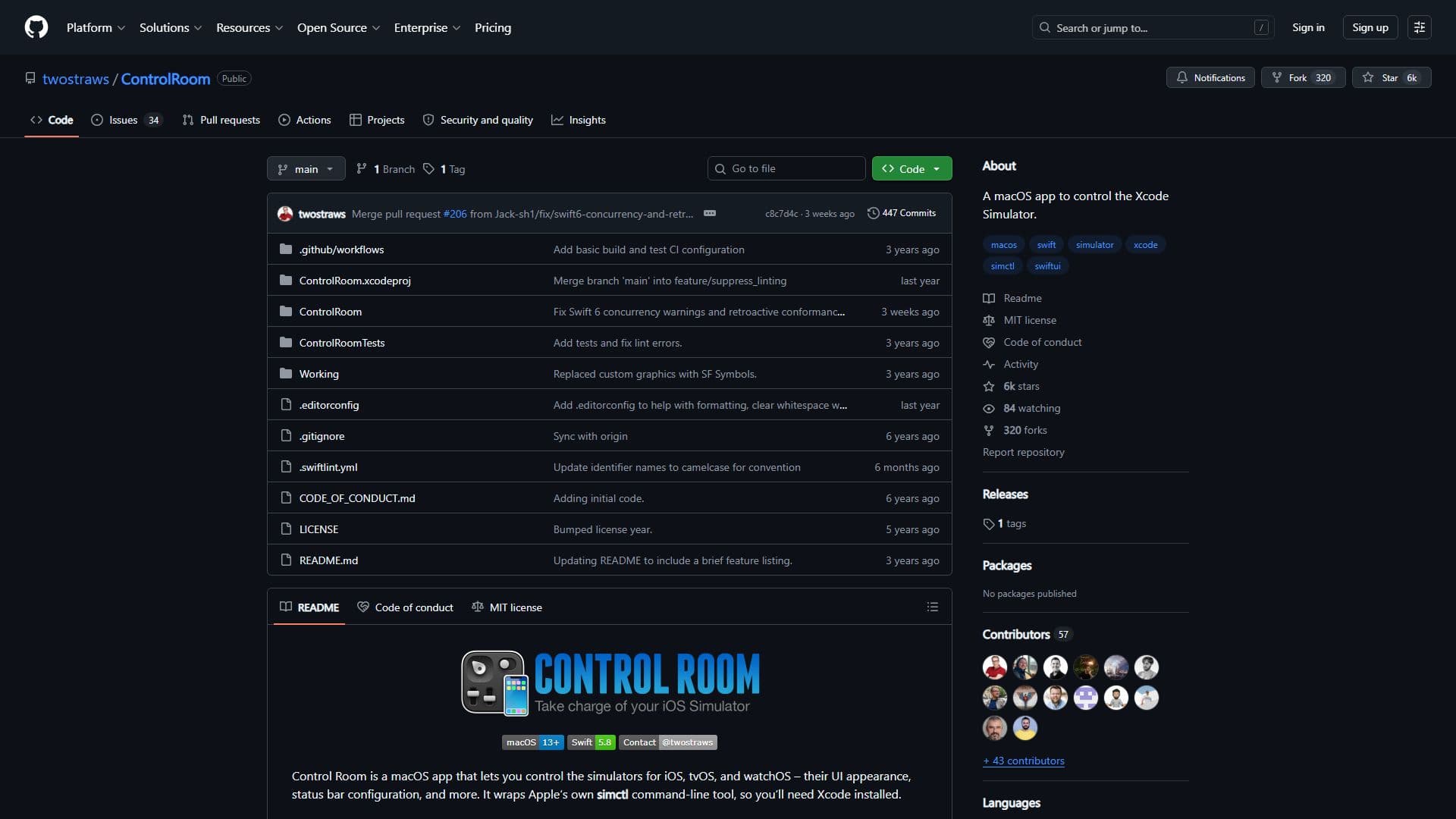This screenshot has height=819, width=1456.
Task: Click the twostraws avatar in latest commit
Action: [285, 214]
